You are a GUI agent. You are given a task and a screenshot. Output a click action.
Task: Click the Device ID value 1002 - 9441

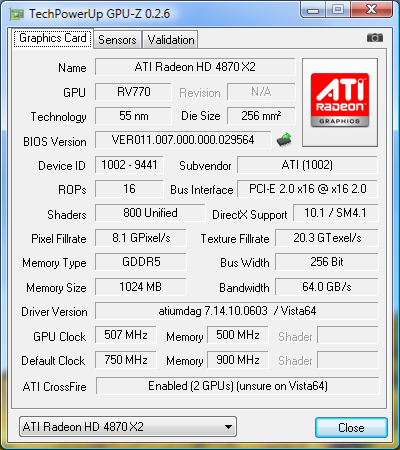tap(129, 165)
